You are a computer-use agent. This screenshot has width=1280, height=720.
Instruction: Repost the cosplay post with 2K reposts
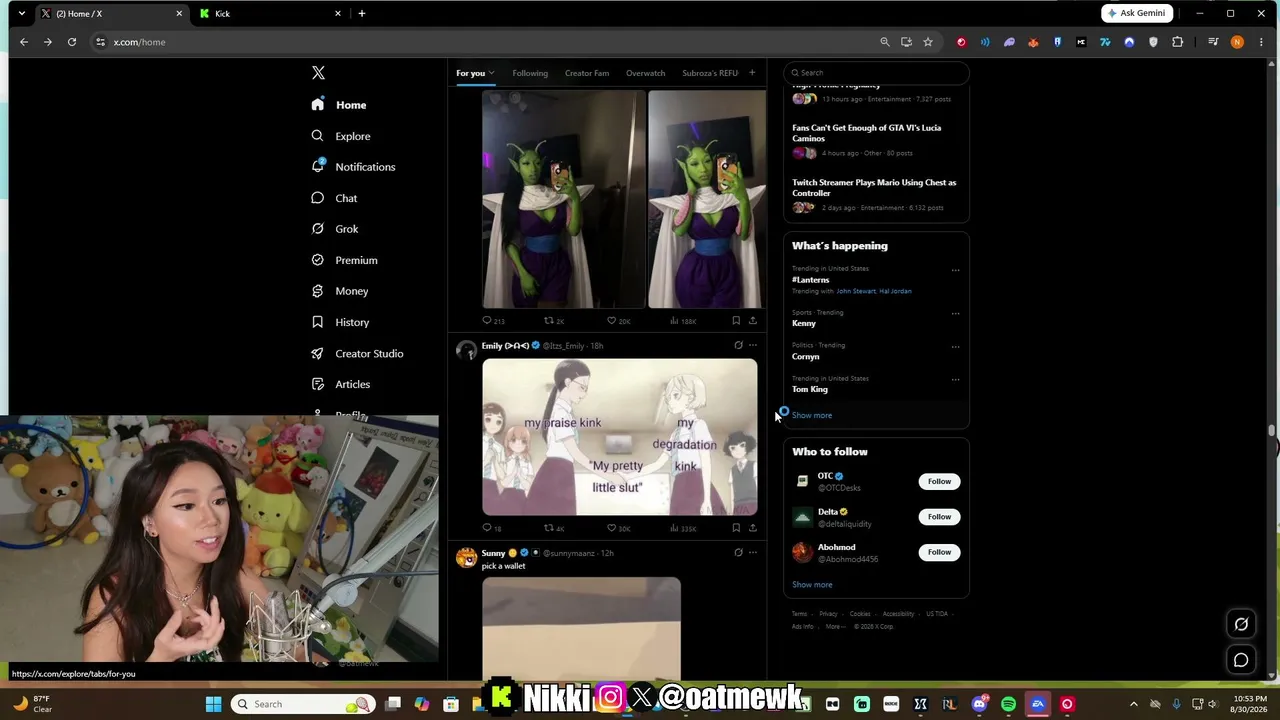554,321
